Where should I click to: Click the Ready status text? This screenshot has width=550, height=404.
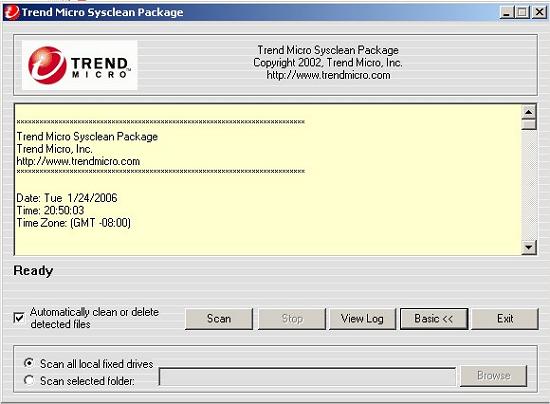click(x=33, y=271)
